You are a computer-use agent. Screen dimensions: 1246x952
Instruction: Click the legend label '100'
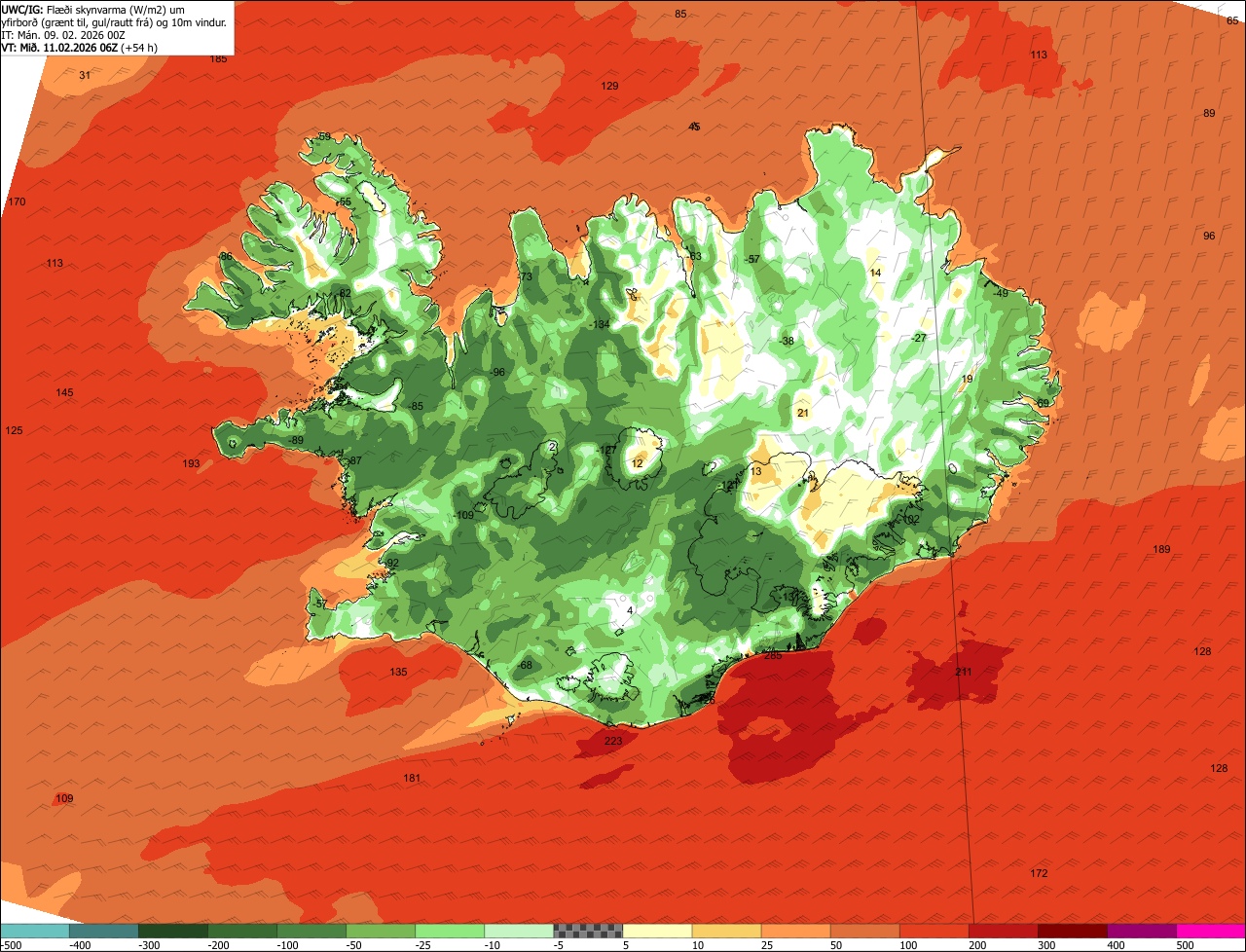tap(906, 945)
